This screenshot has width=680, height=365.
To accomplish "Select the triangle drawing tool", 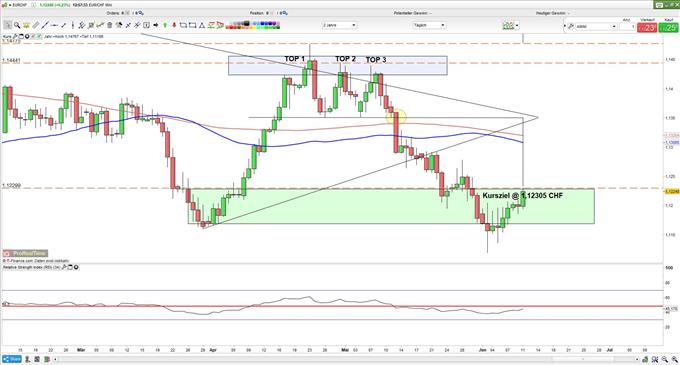I will click(201, 25).
